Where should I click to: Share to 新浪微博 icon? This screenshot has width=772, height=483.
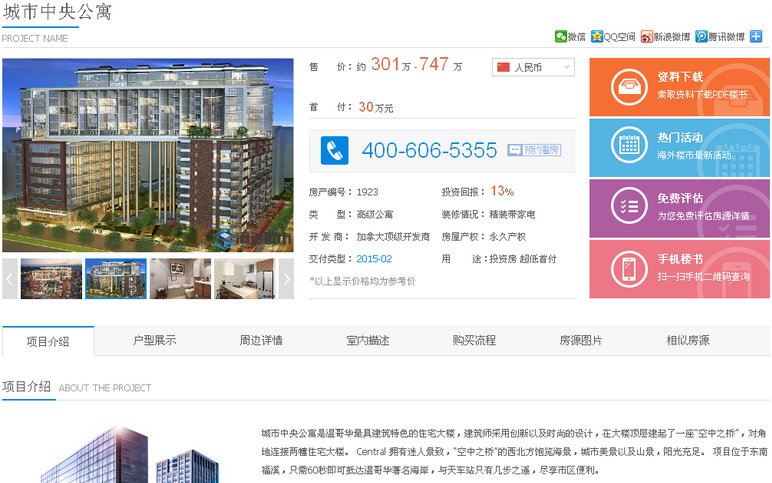pos(646,36)
